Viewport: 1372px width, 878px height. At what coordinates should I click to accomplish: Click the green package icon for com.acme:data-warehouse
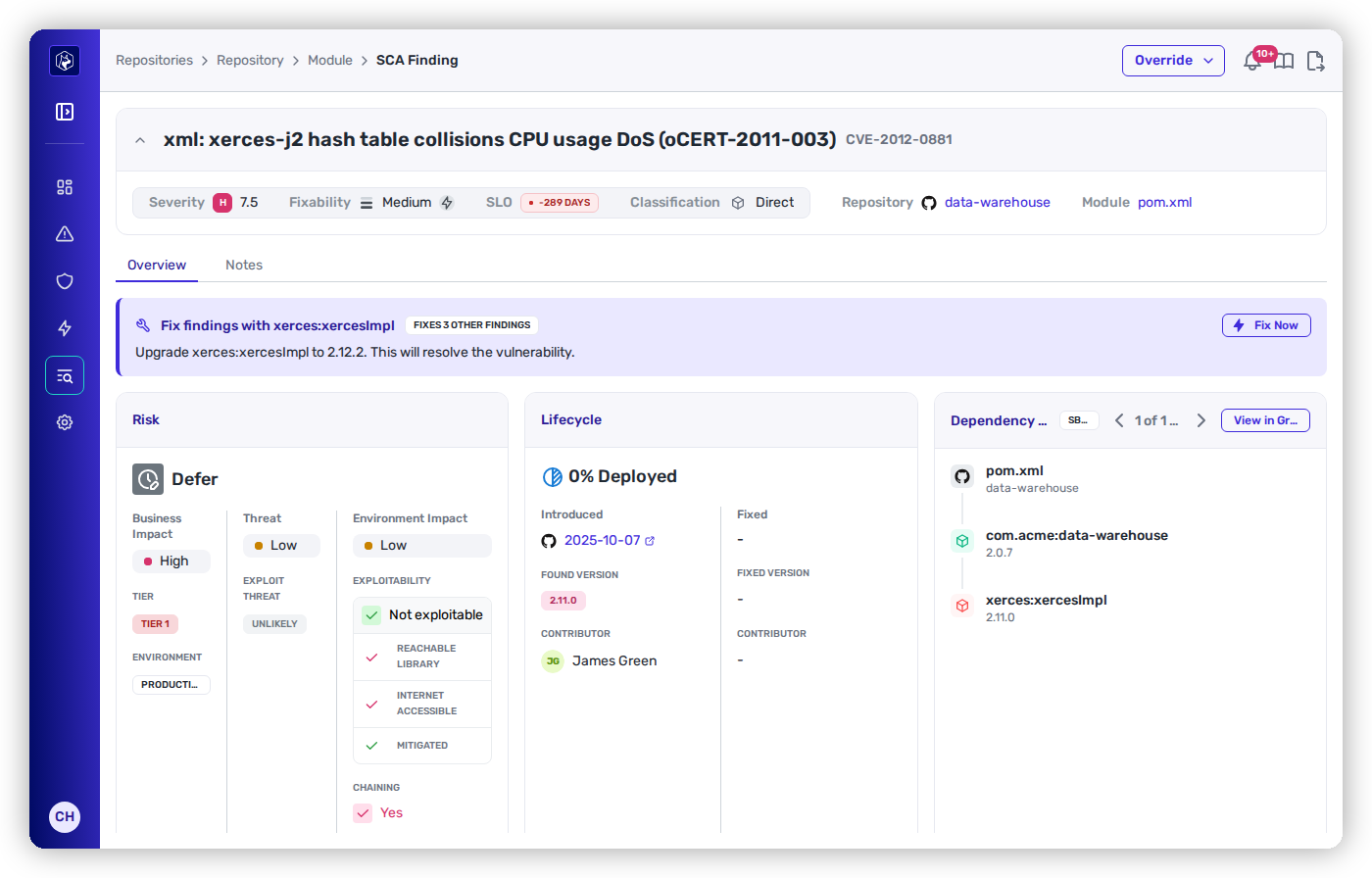click(x=962, y=541)
